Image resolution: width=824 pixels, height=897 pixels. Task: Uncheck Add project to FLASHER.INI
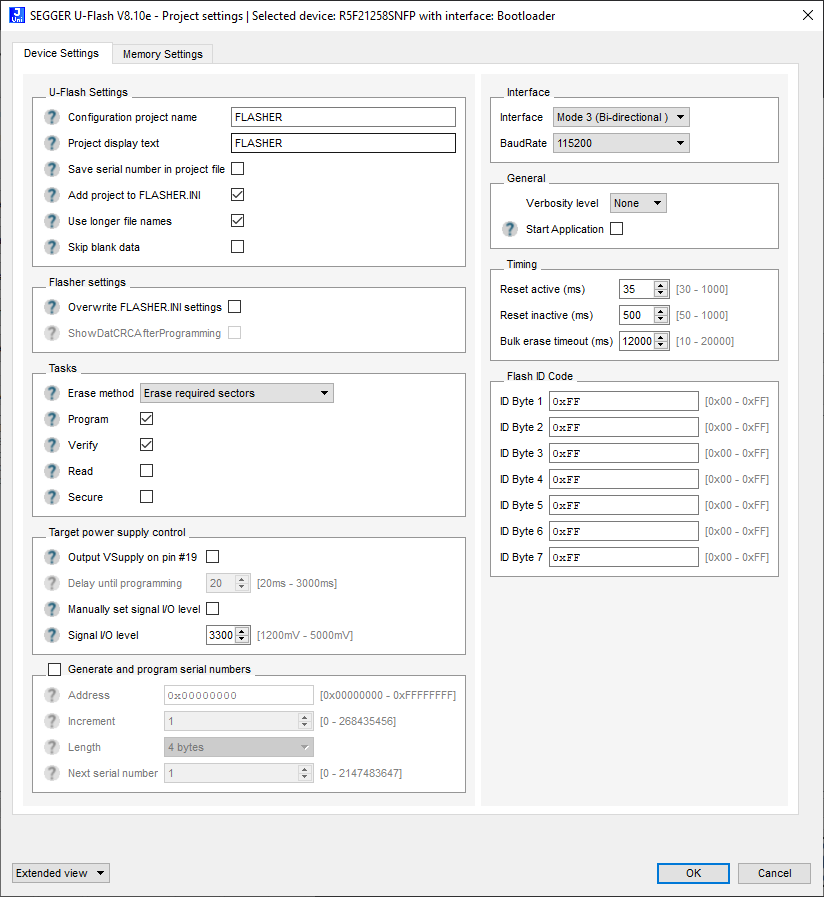[237, 195]
